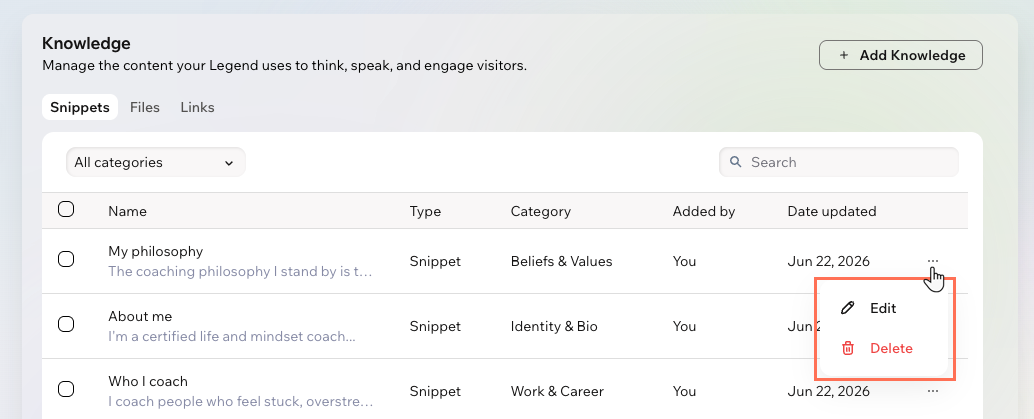Click the Type column header

tap(425, 211)
